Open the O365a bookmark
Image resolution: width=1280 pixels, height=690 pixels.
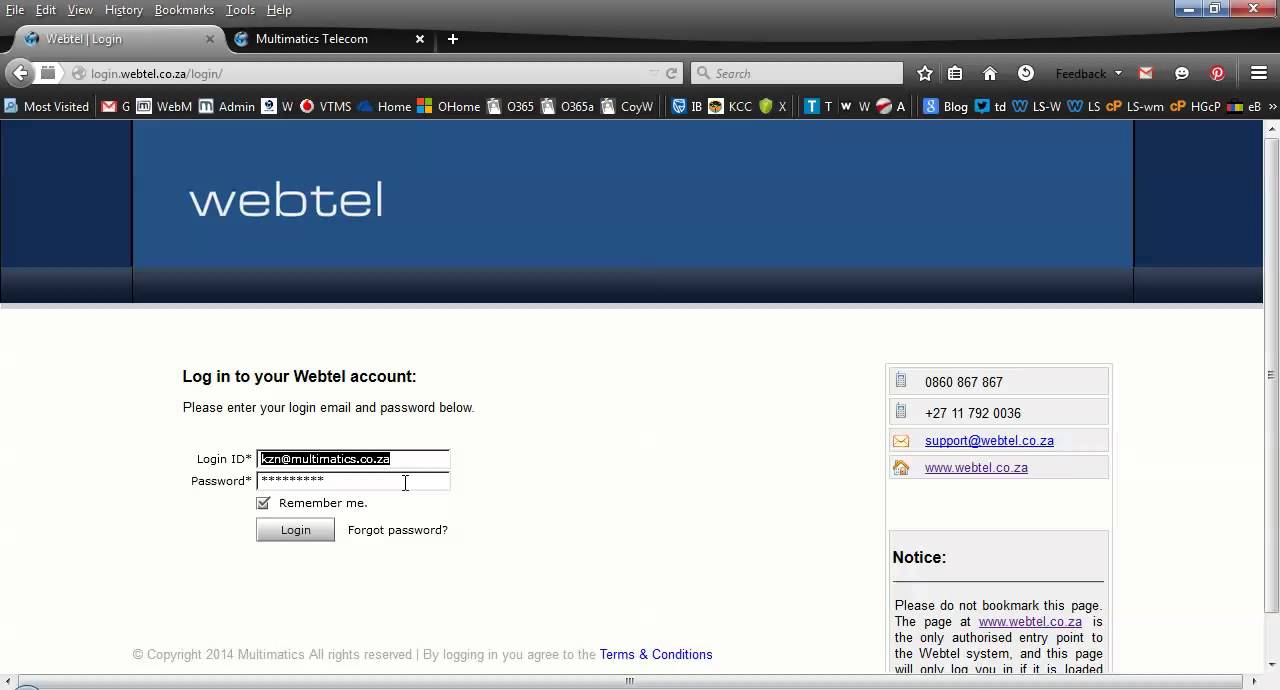568,106
